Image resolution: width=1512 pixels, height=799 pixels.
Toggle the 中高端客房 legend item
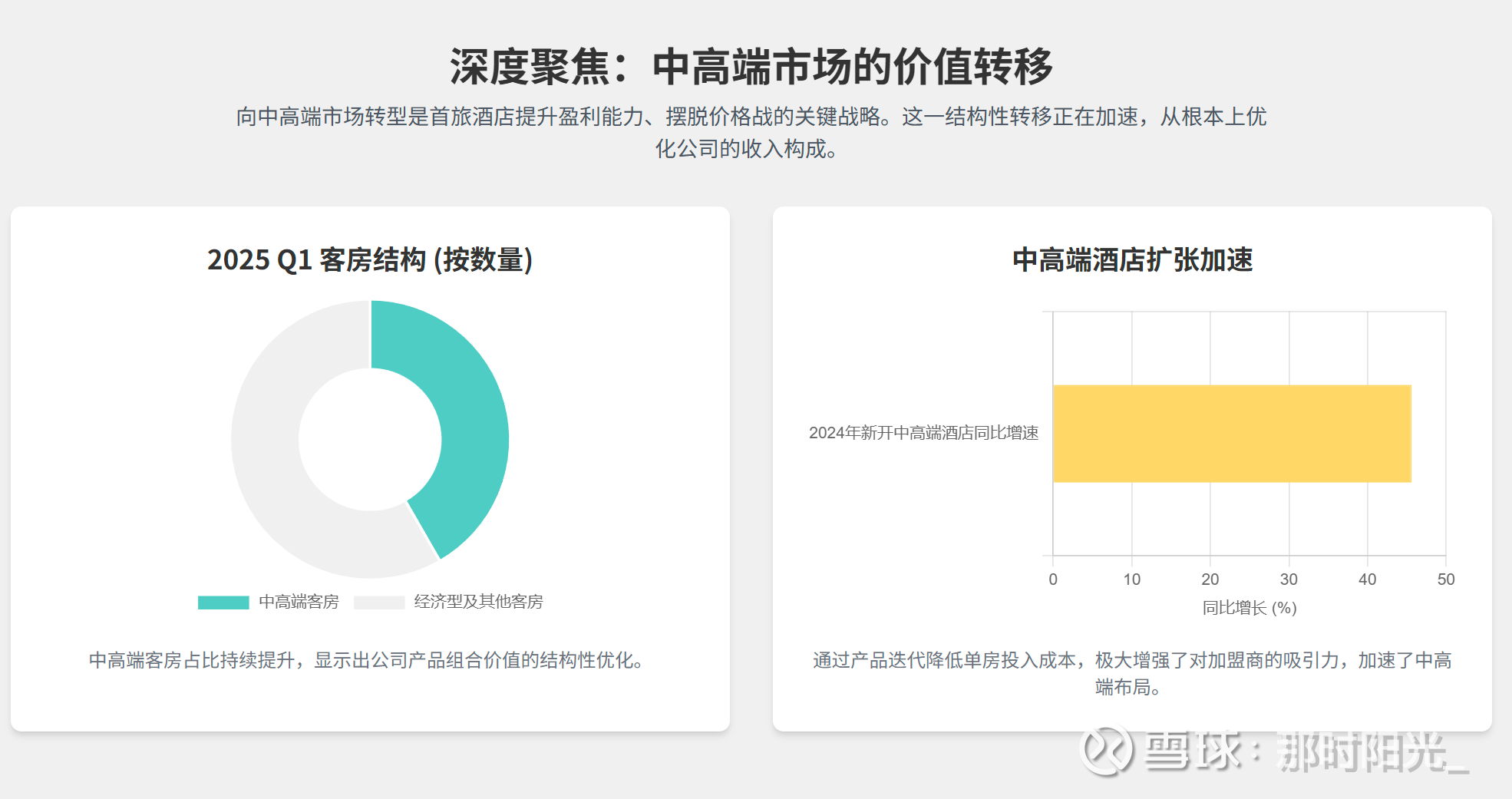tap(269, 602)
